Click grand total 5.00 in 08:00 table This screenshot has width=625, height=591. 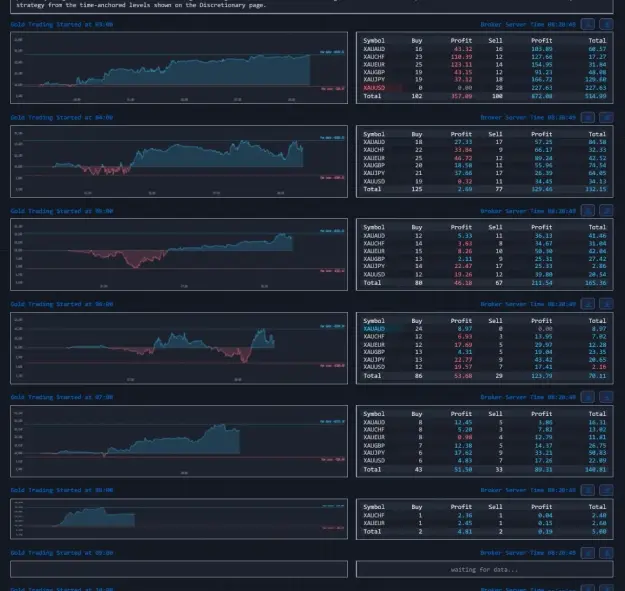(599, 532)
